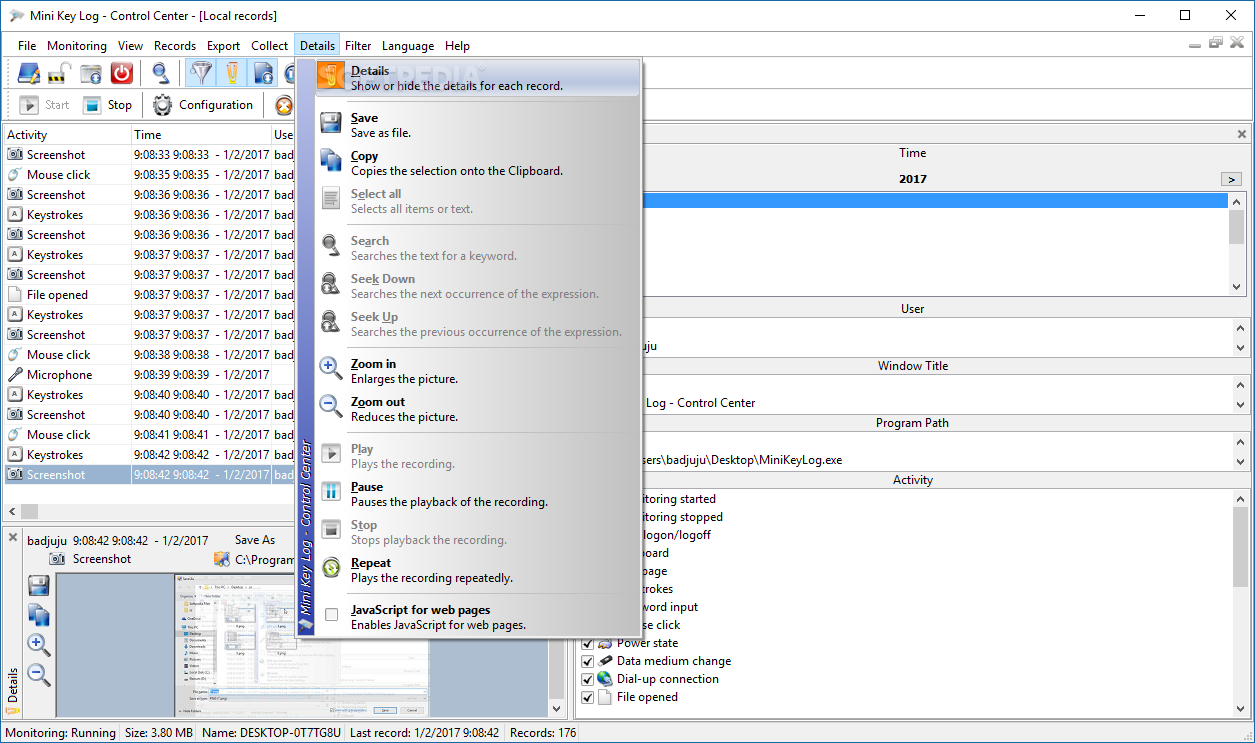The width and height of the screenshot is (1255, 743).
Task: Open the Records menu
Action: point(175,46)
